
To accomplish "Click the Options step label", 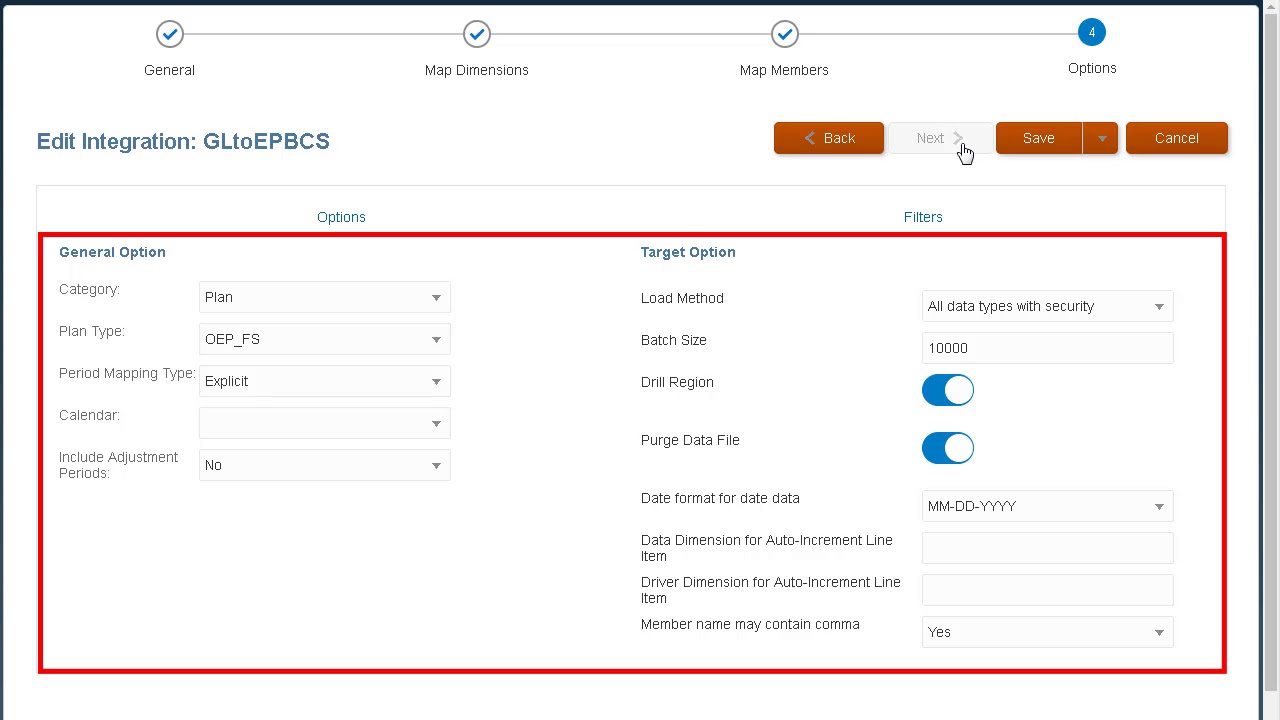I will pyautogui.click(x=1092, y=68).
